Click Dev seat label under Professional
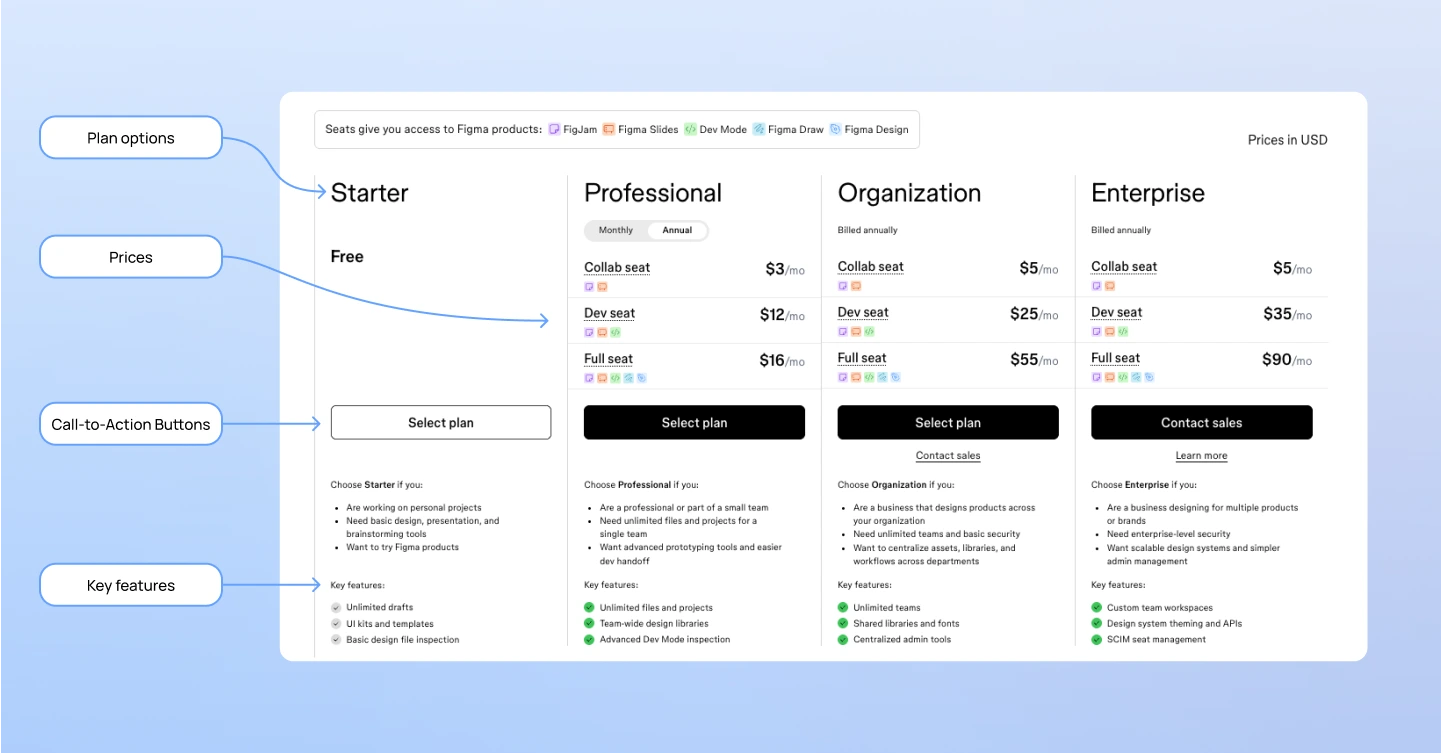 tap(609, 313)
